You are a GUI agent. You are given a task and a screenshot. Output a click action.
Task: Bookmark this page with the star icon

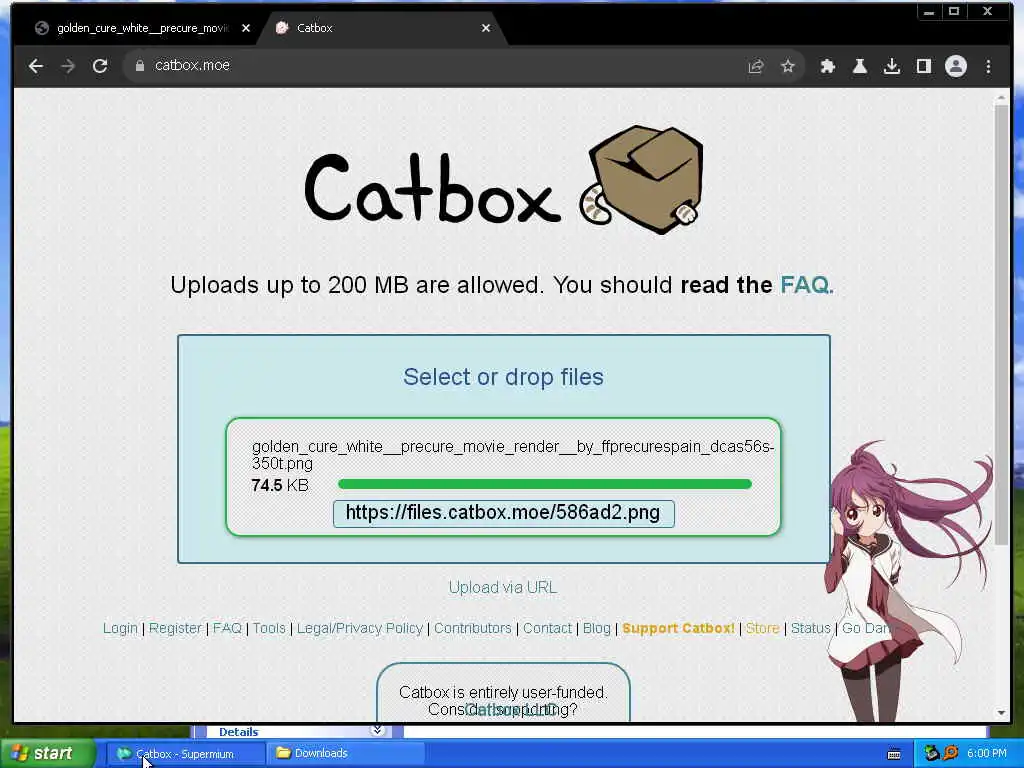(x=788, y=66)
